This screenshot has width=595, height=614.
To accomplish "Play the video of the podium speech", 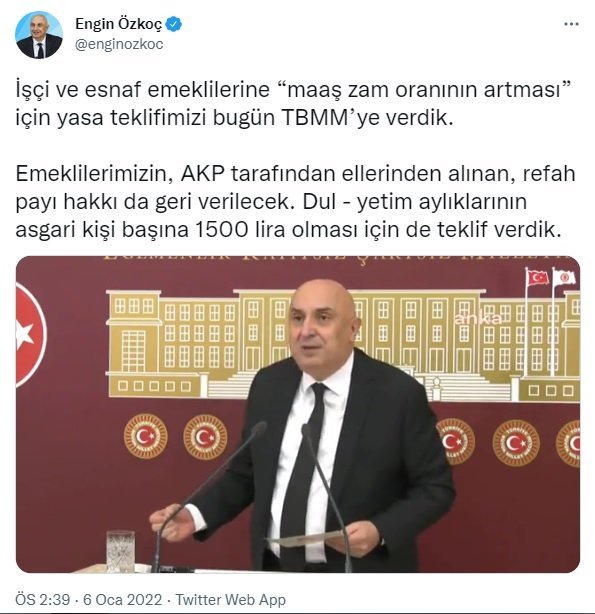I will point(298,414).
